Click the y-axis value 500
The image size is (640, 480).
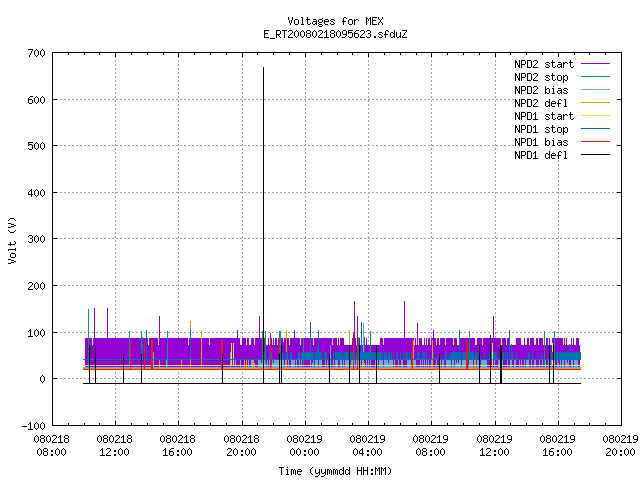[x=36, y=146]
